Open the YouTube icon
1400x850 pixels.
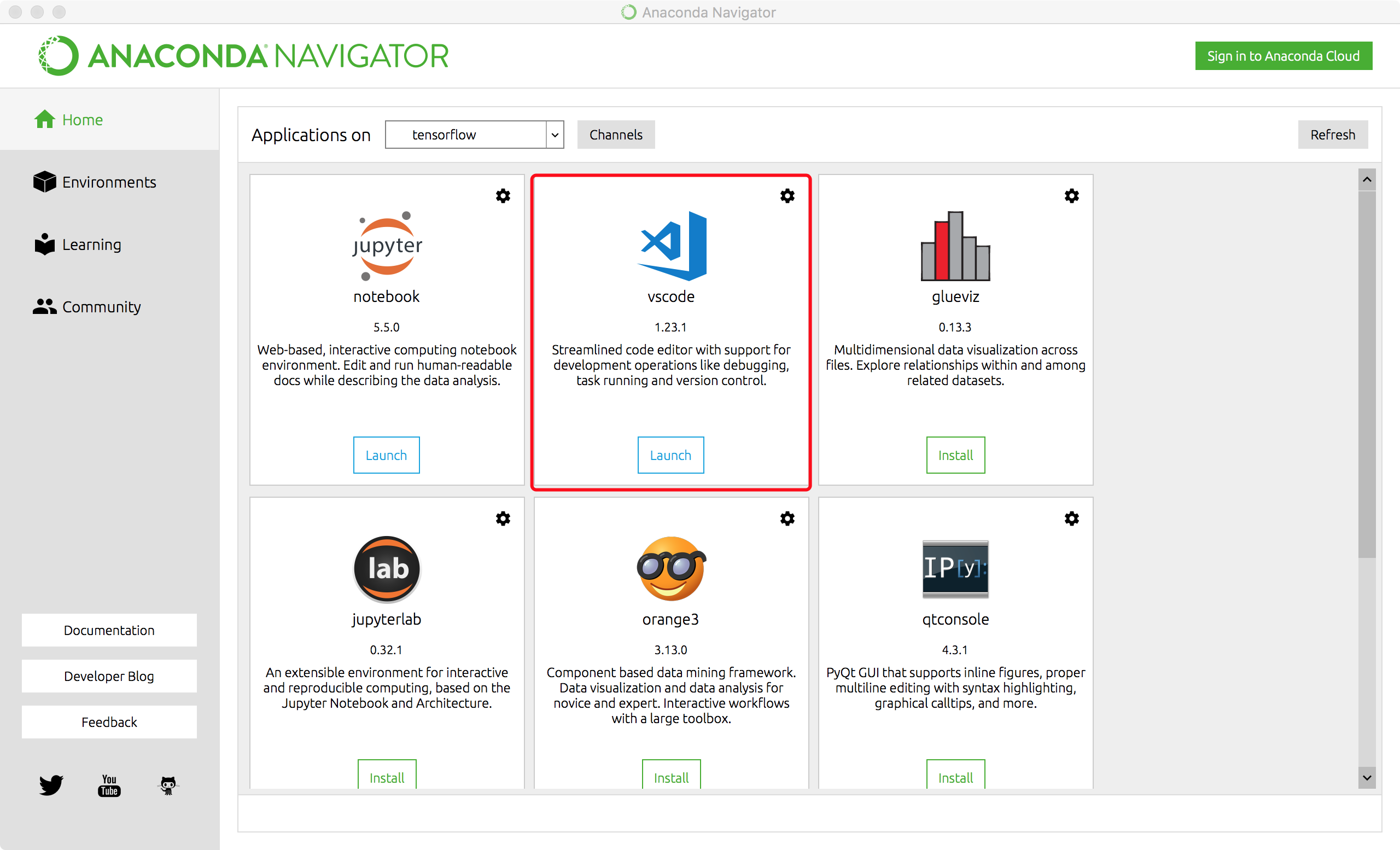point(109,785)
